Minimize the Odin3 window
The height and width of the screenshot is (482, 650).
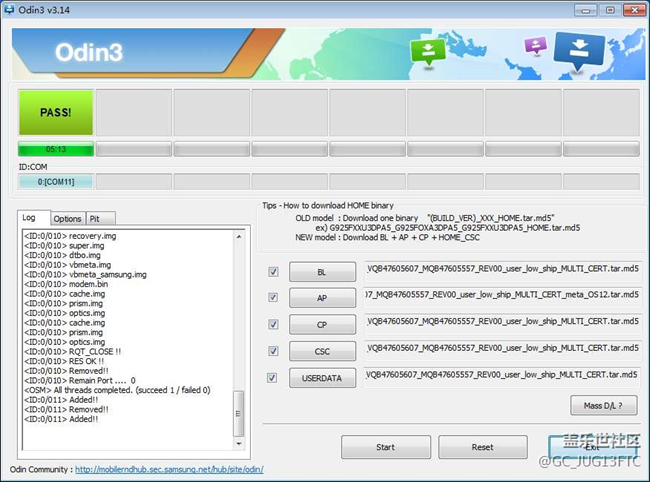586,10
